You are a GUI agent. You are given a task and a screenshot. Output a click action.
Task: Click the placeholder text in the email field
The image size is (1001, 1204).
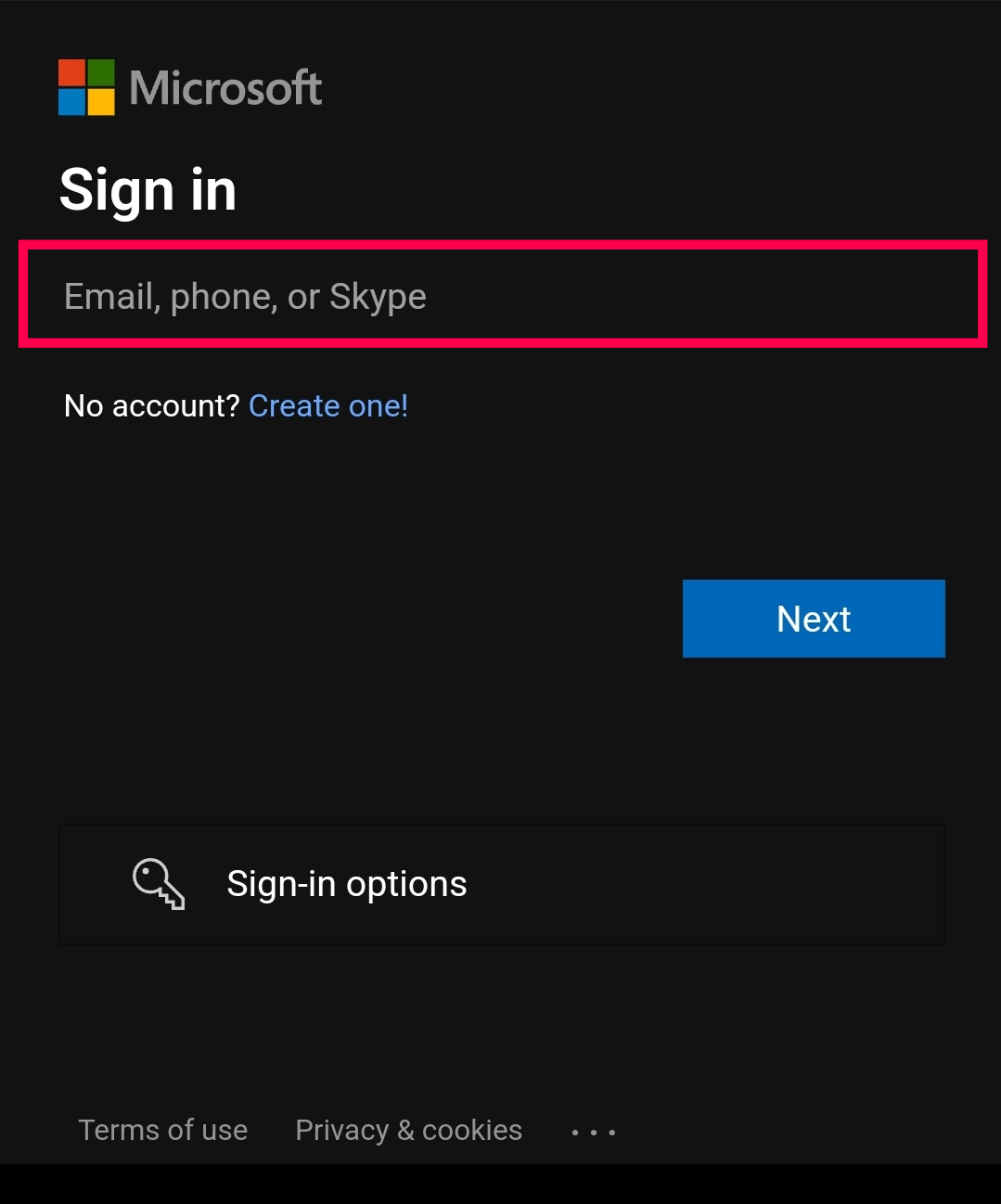coord(245,297)
